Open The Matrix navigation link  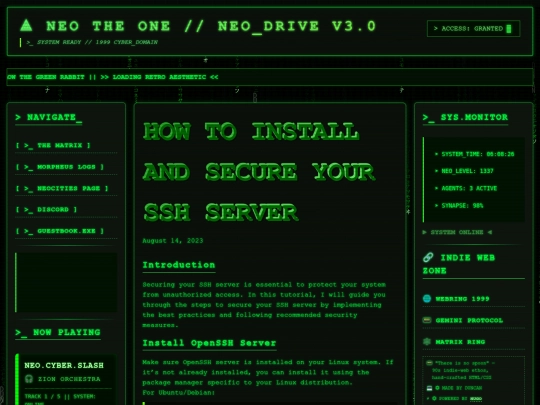53,145
